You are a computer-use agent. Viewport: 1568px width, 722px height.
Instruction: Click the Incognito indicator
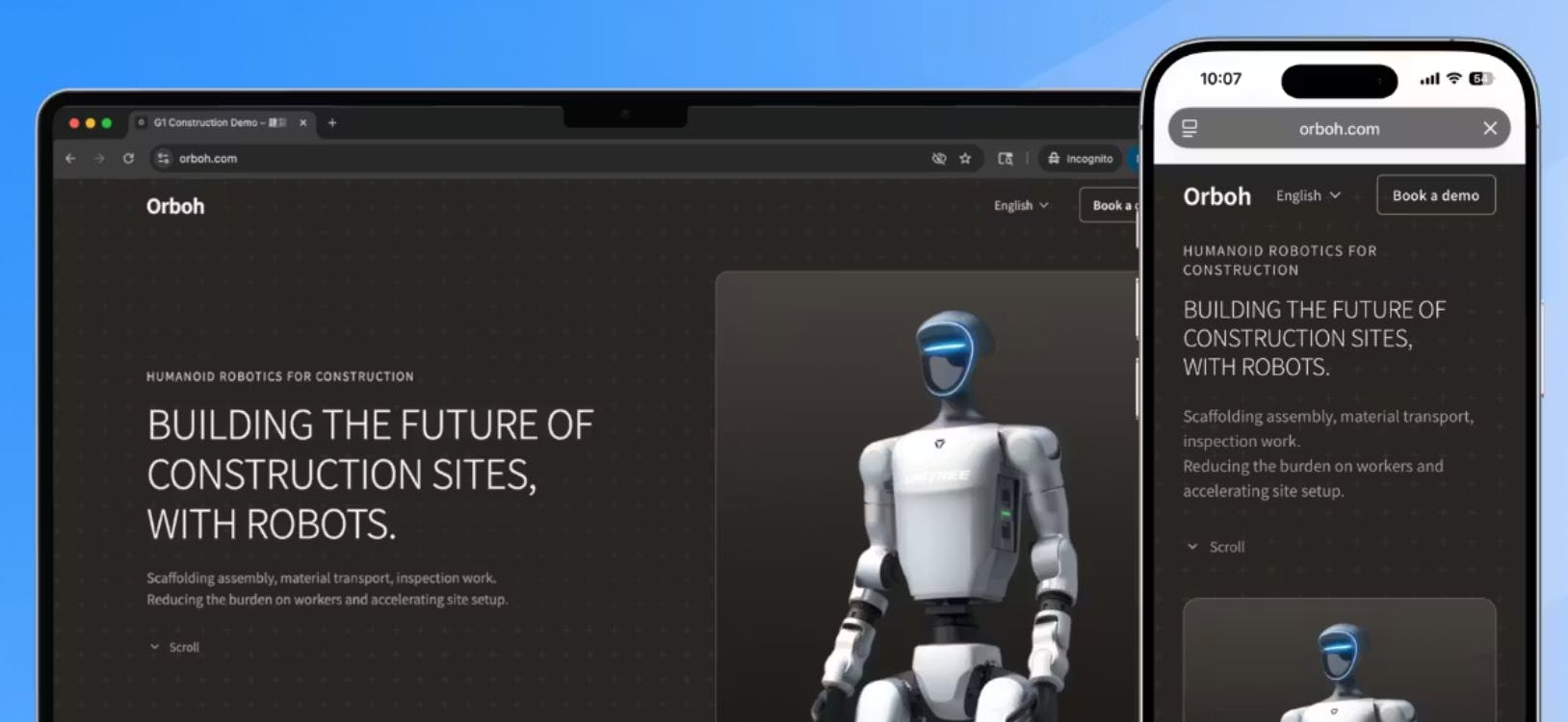pyautogui.click(x=1080, y=158)
